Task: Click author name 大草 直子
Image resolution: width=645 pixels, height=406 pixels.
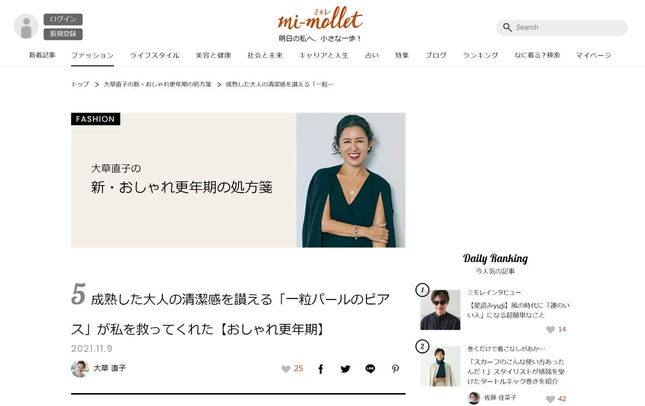Action: point(109,368)
